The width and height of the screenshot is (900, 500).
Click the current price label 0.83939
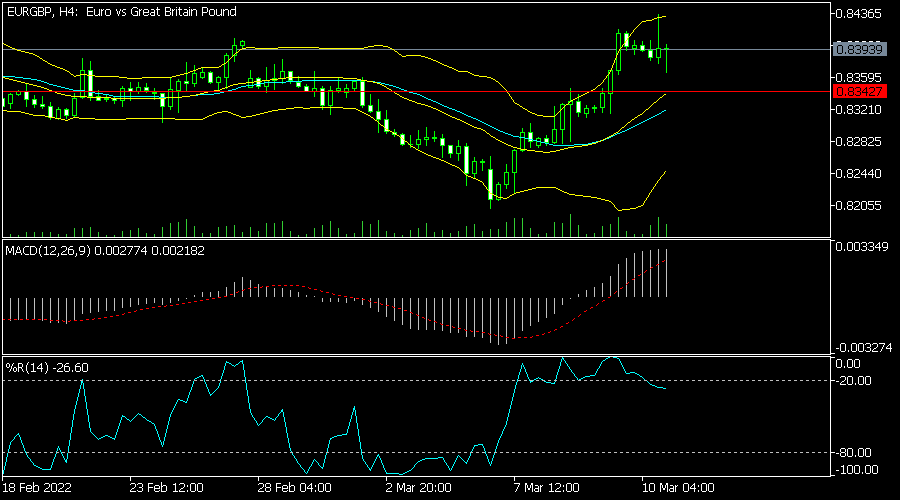pyautogui.click(x=859, y=49)
